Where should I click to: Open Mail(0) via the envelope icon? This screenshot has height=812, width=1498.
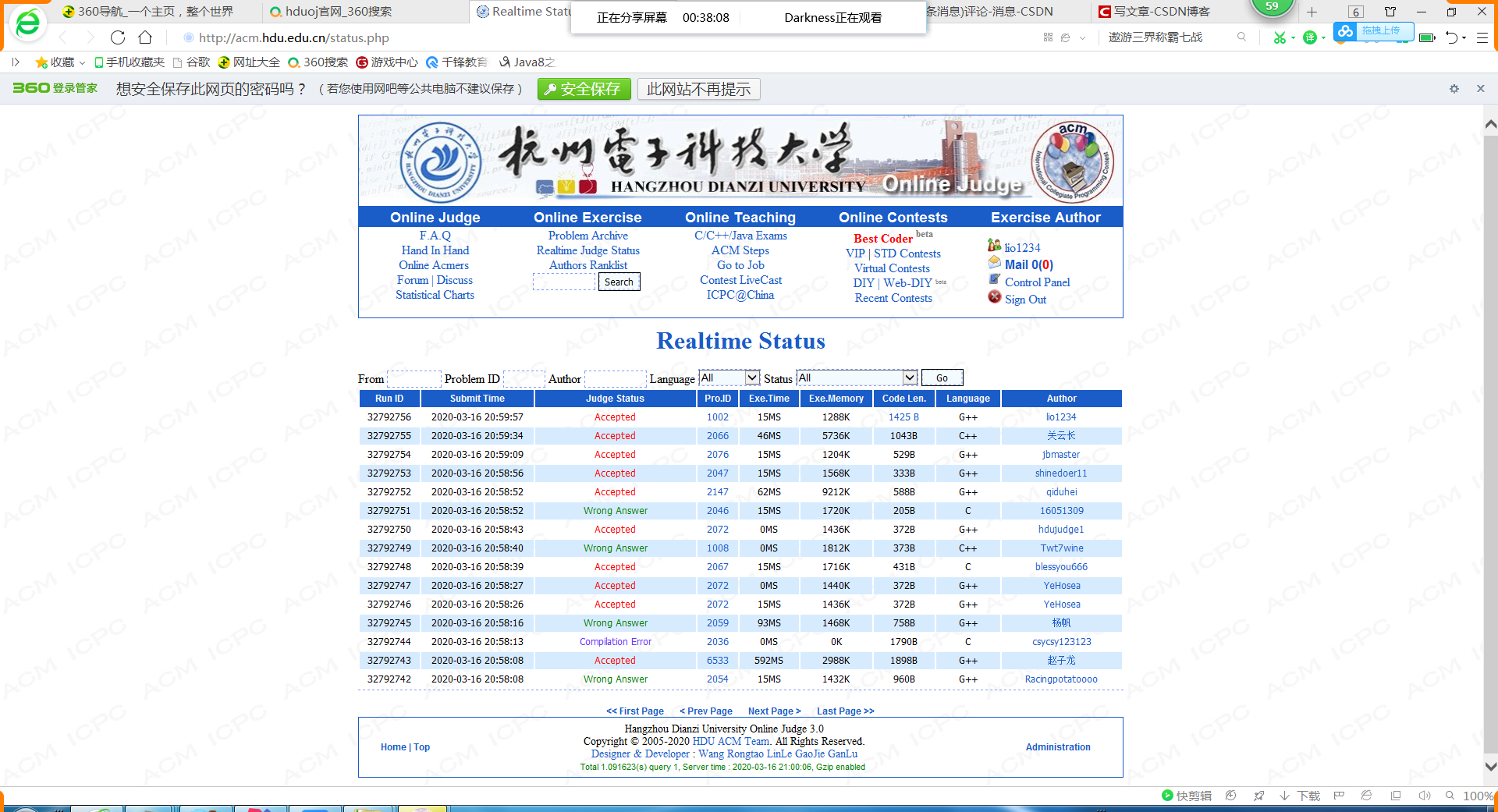pos(995,264)
